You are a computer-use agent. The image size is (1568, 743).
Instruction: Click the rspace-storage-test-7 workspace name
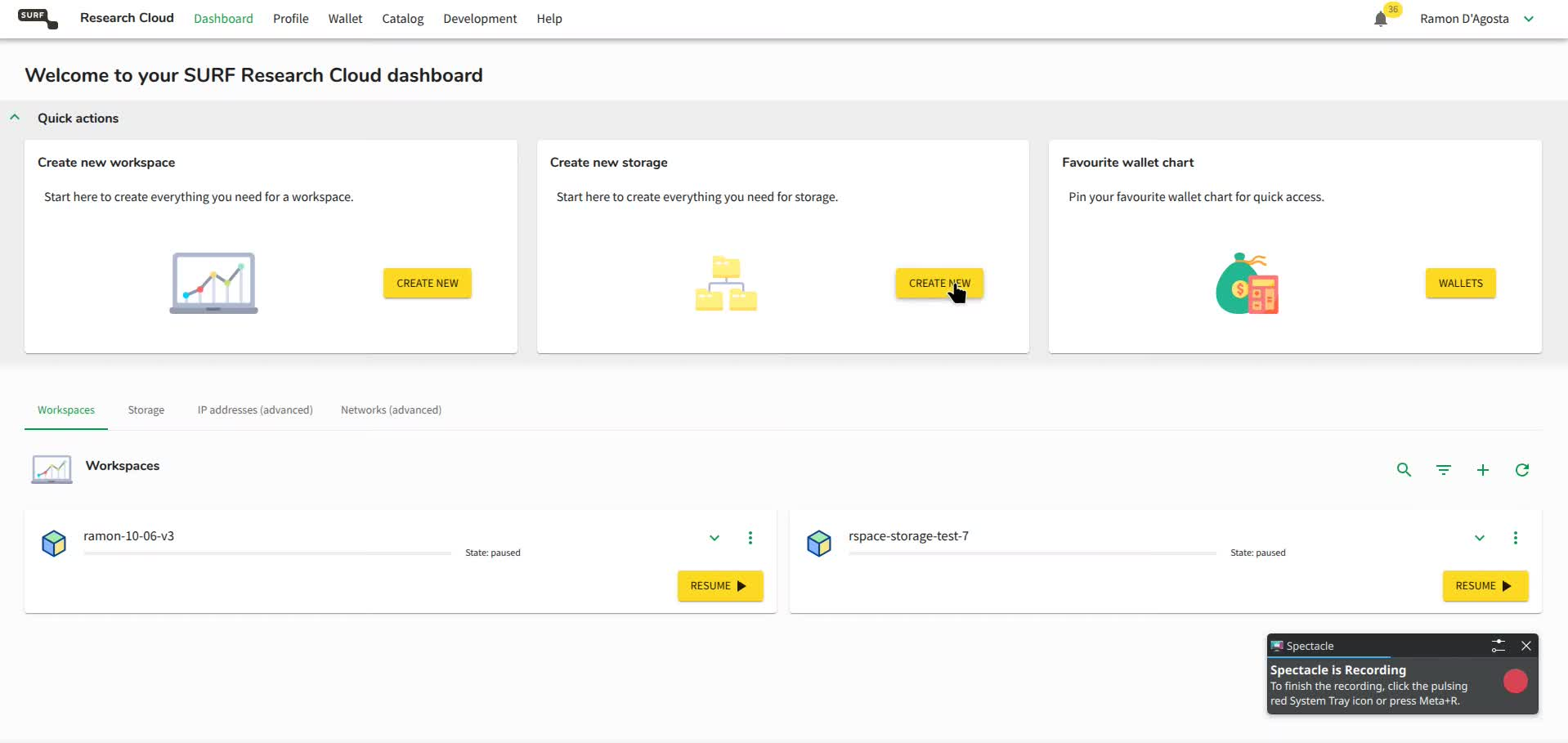pos(908,536)
